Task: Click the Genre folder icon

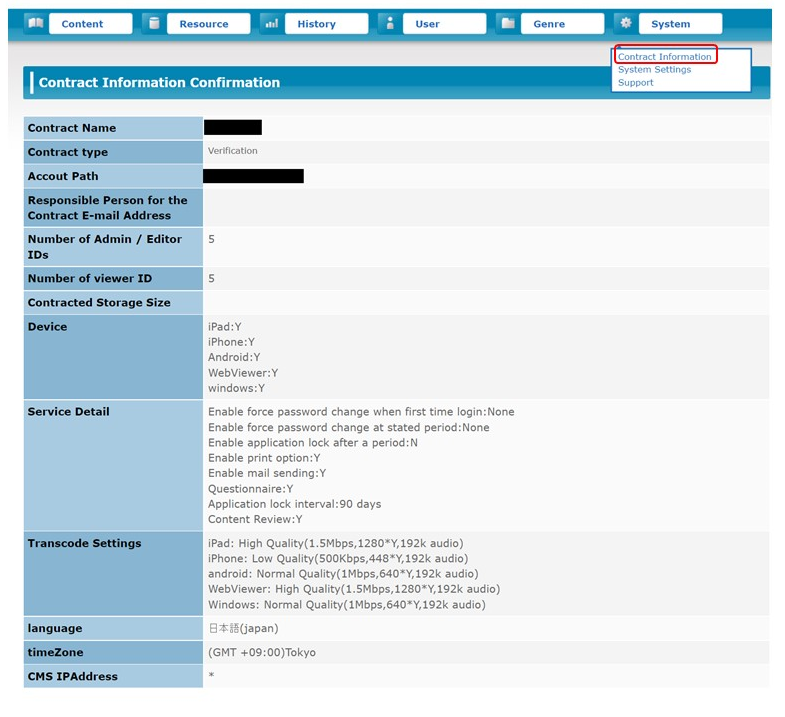Action: (508, 23)
